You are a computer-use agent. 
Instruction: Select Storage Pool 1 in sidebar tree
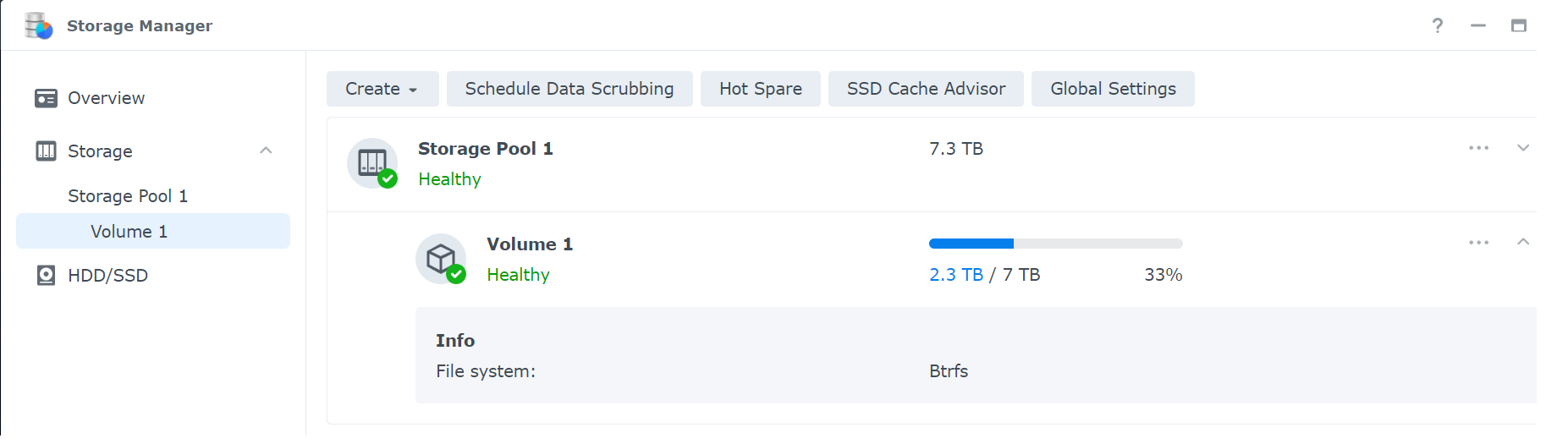click(x=128, y=196)
